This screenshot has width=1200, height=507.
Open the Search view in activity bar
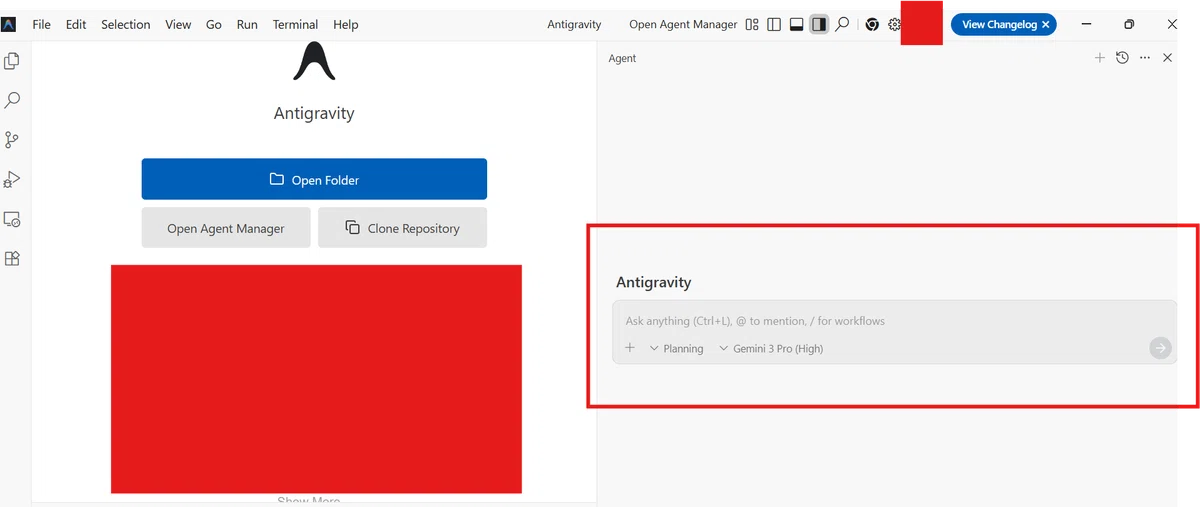coord(12,100)
